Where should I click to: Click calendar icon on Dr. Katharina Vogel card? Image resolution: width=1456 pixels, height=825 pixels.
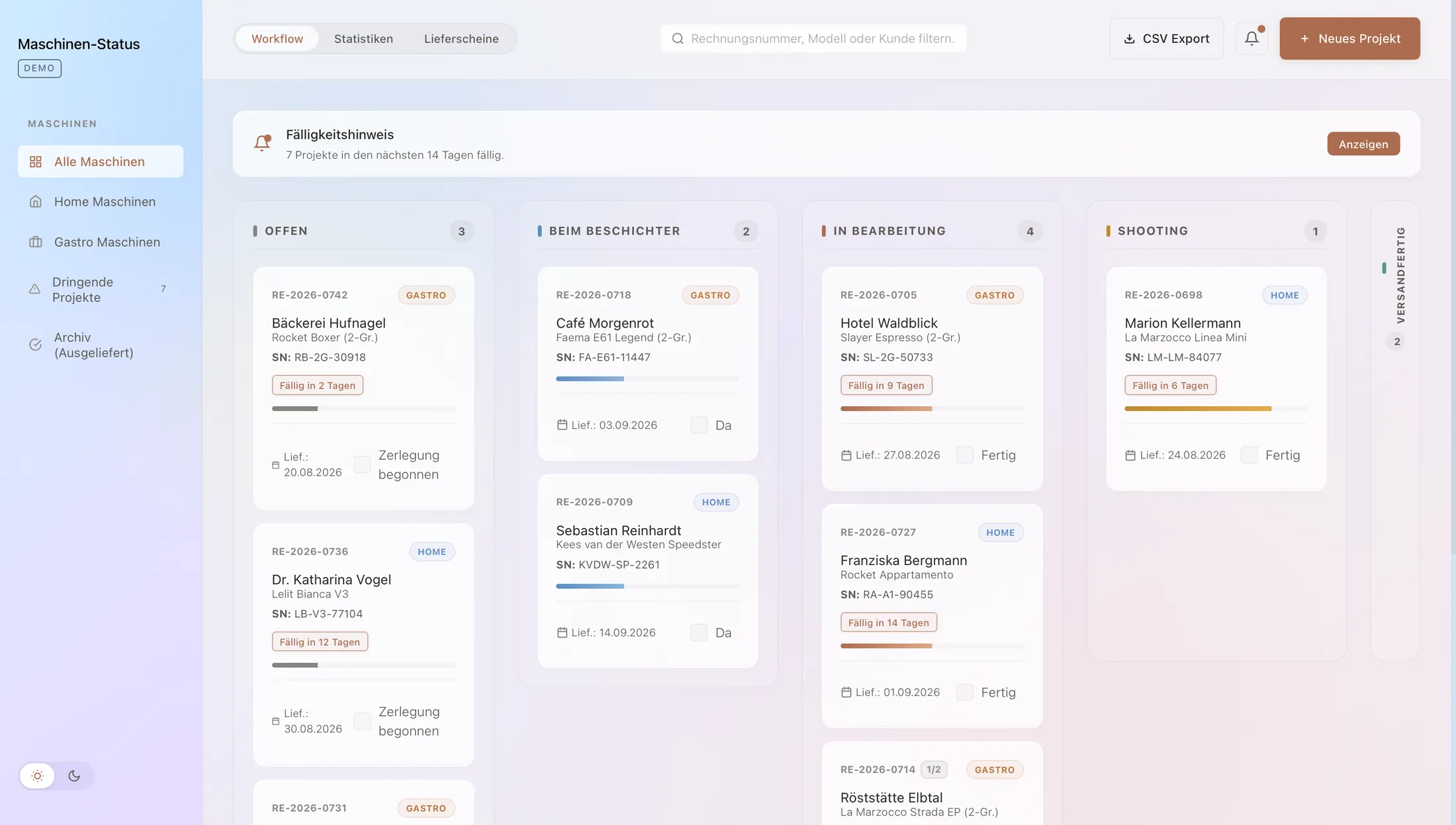[275, 721]
